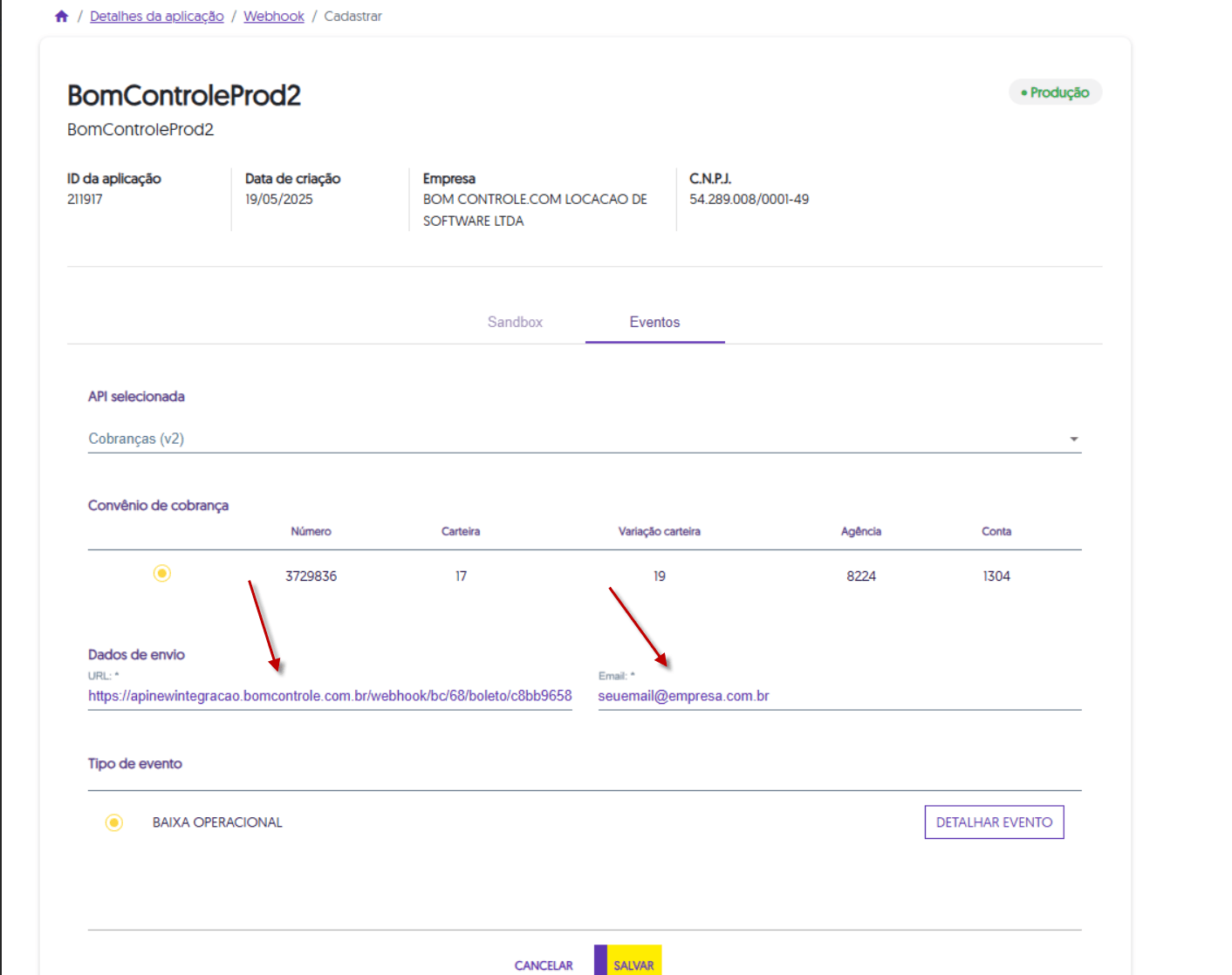This screenshot has width=1232, height=975.
Task: Click Cadastrar breadcrumb text
Action: click(x=352, y=17)
